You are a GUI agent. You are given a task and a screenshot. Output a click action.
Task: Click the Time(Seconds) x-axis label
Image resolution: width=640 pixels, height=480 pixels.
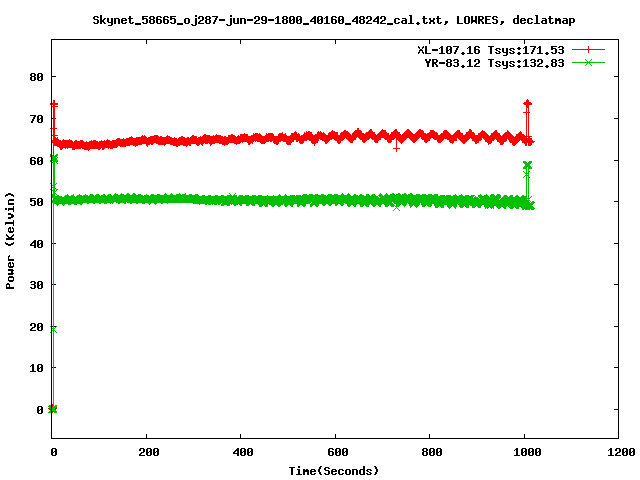(333, 471)
